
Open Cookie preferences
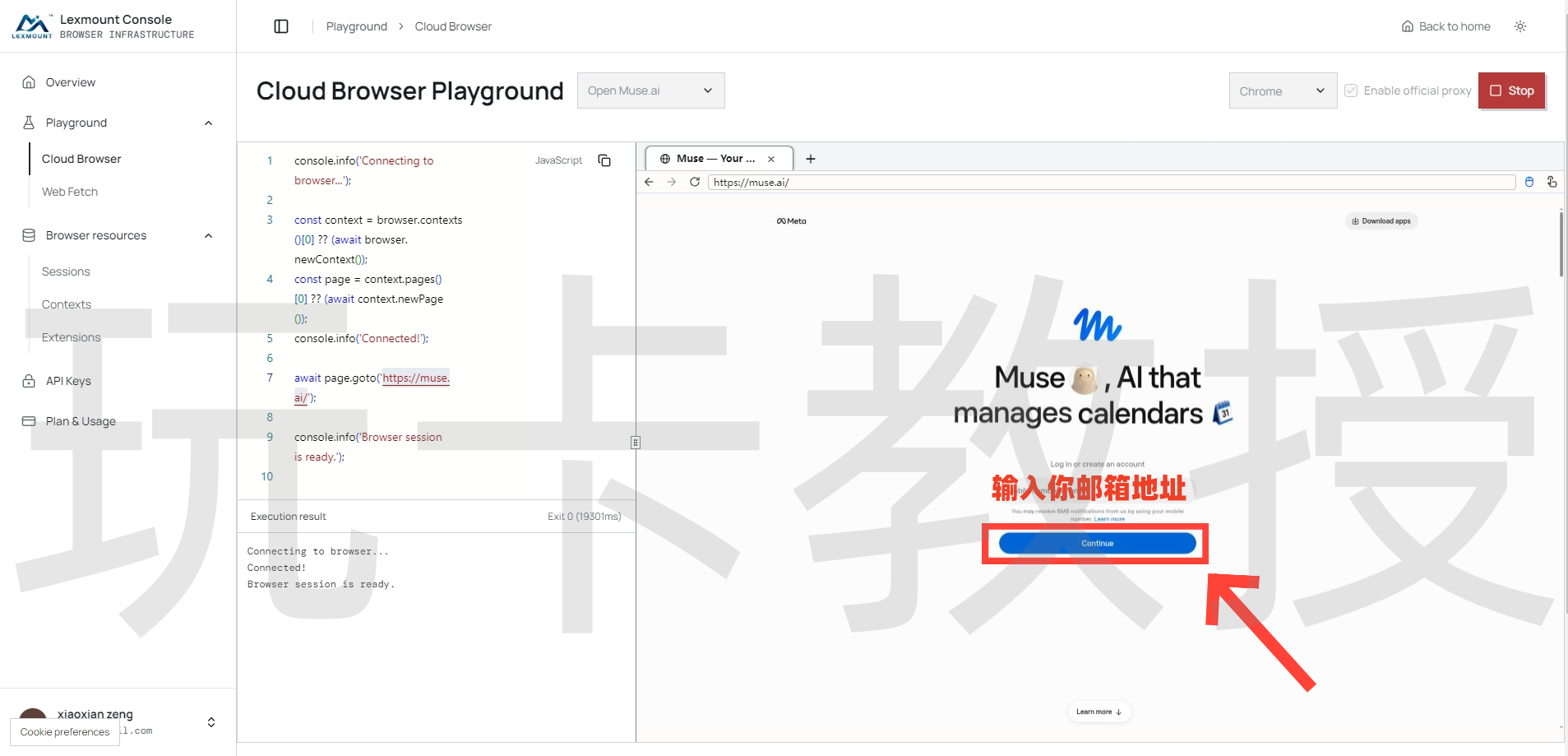65,732
